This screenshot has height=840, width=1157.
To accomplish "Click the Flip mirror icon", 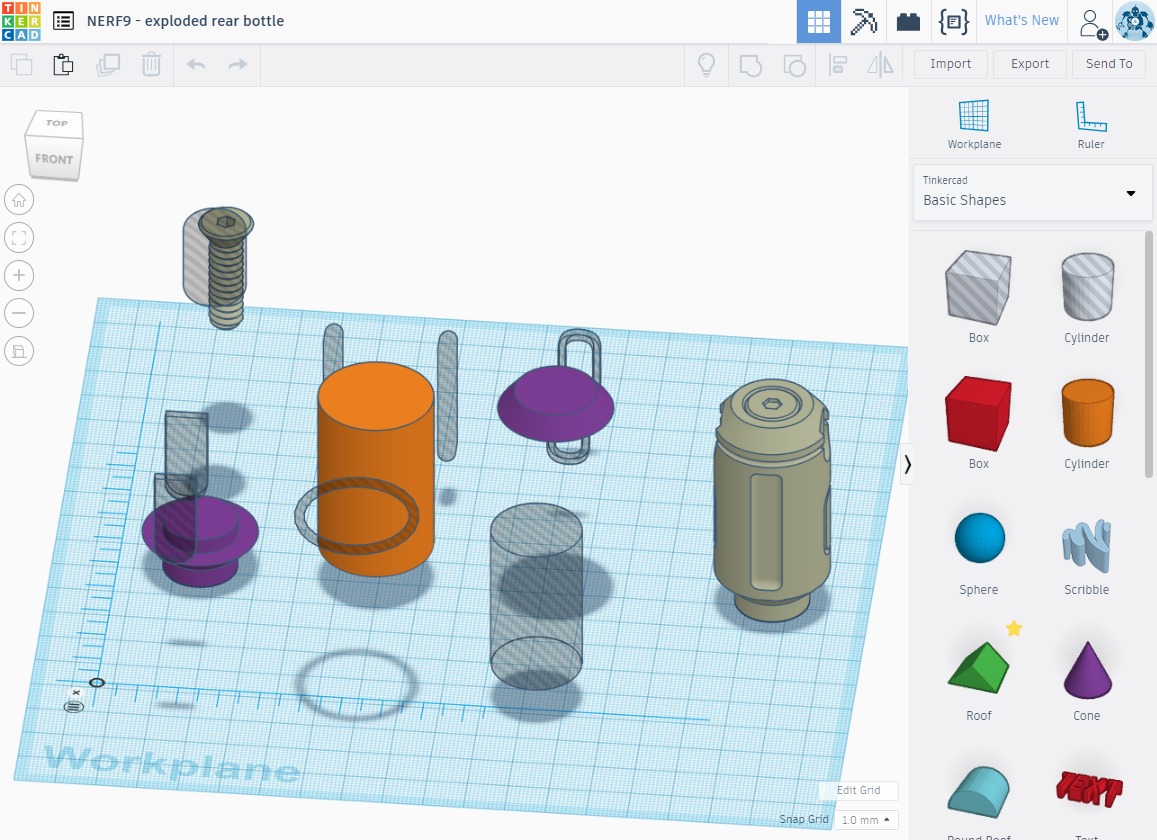I will [880, 65].
